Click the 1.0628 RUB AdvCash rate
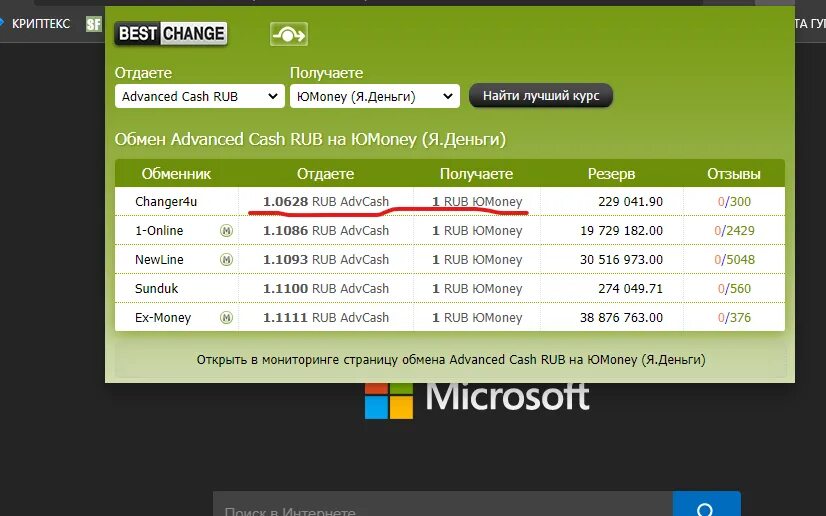 pyautogui.click(x=326, y=202)
